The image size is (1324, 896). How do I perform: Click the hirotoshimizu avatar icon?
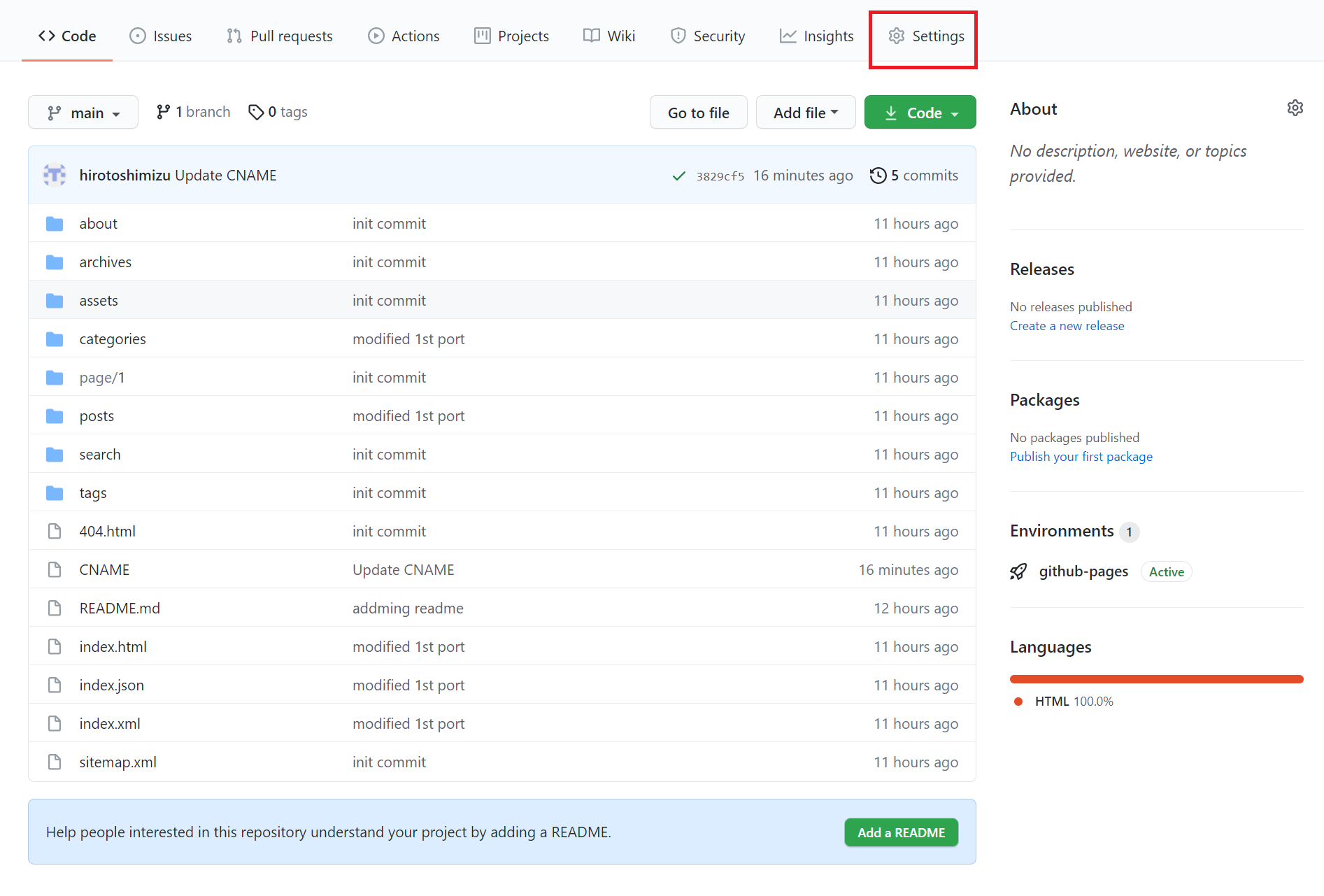[x=55, y=175]
